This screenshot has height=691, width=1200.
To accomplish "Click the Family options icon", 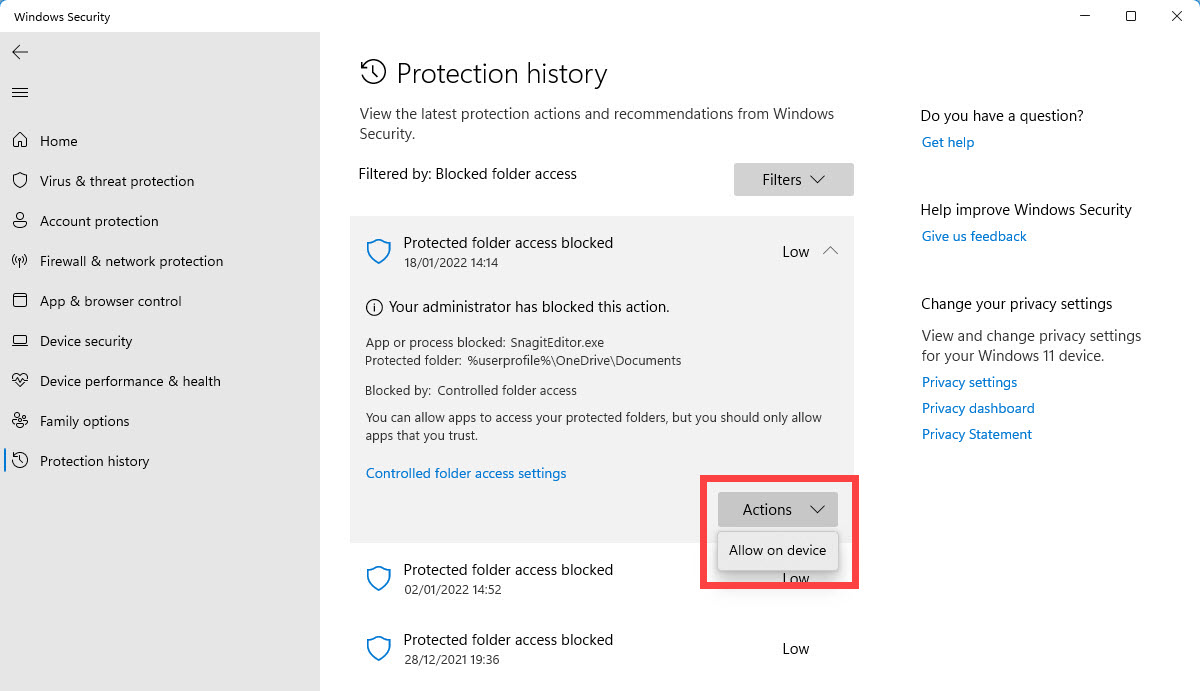I will coord(19,421).
